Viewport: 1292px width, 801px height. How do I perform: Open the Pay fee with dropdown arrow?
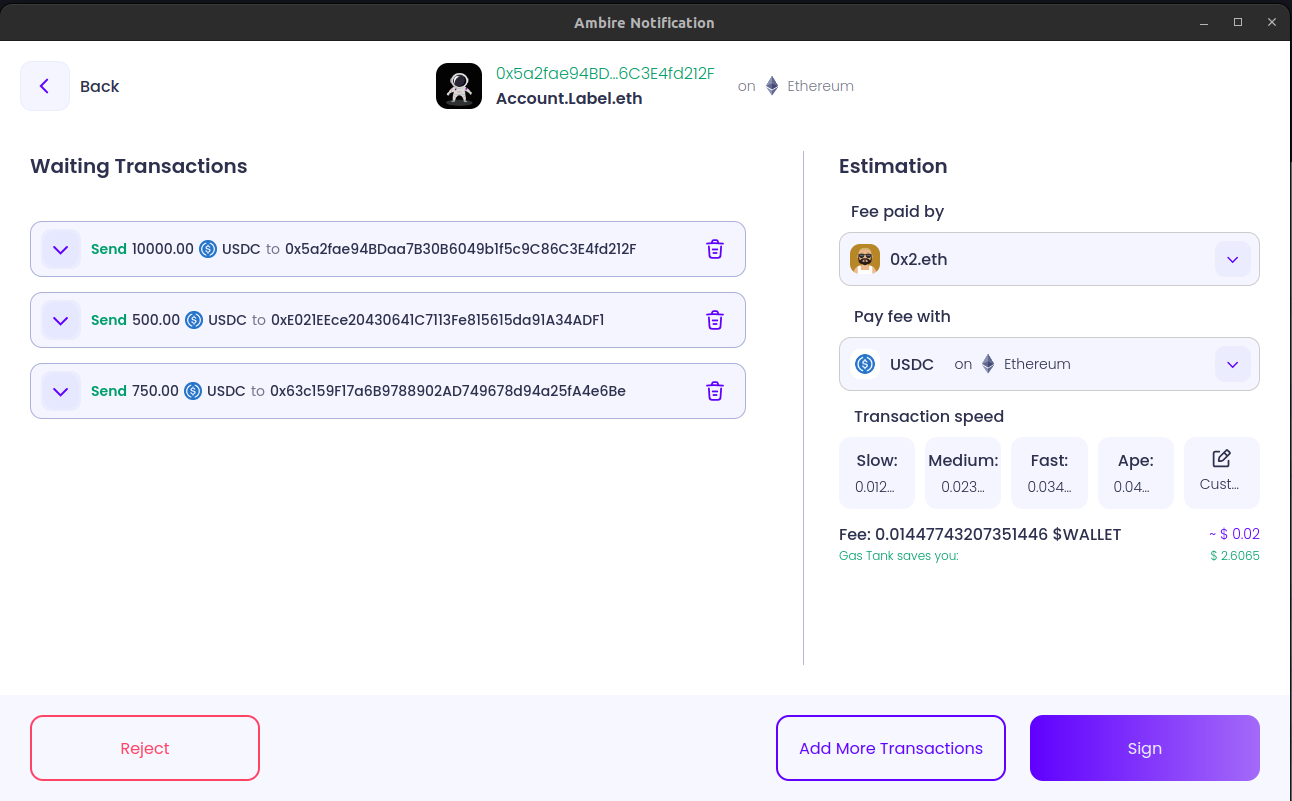click(x=1232, y=364)
